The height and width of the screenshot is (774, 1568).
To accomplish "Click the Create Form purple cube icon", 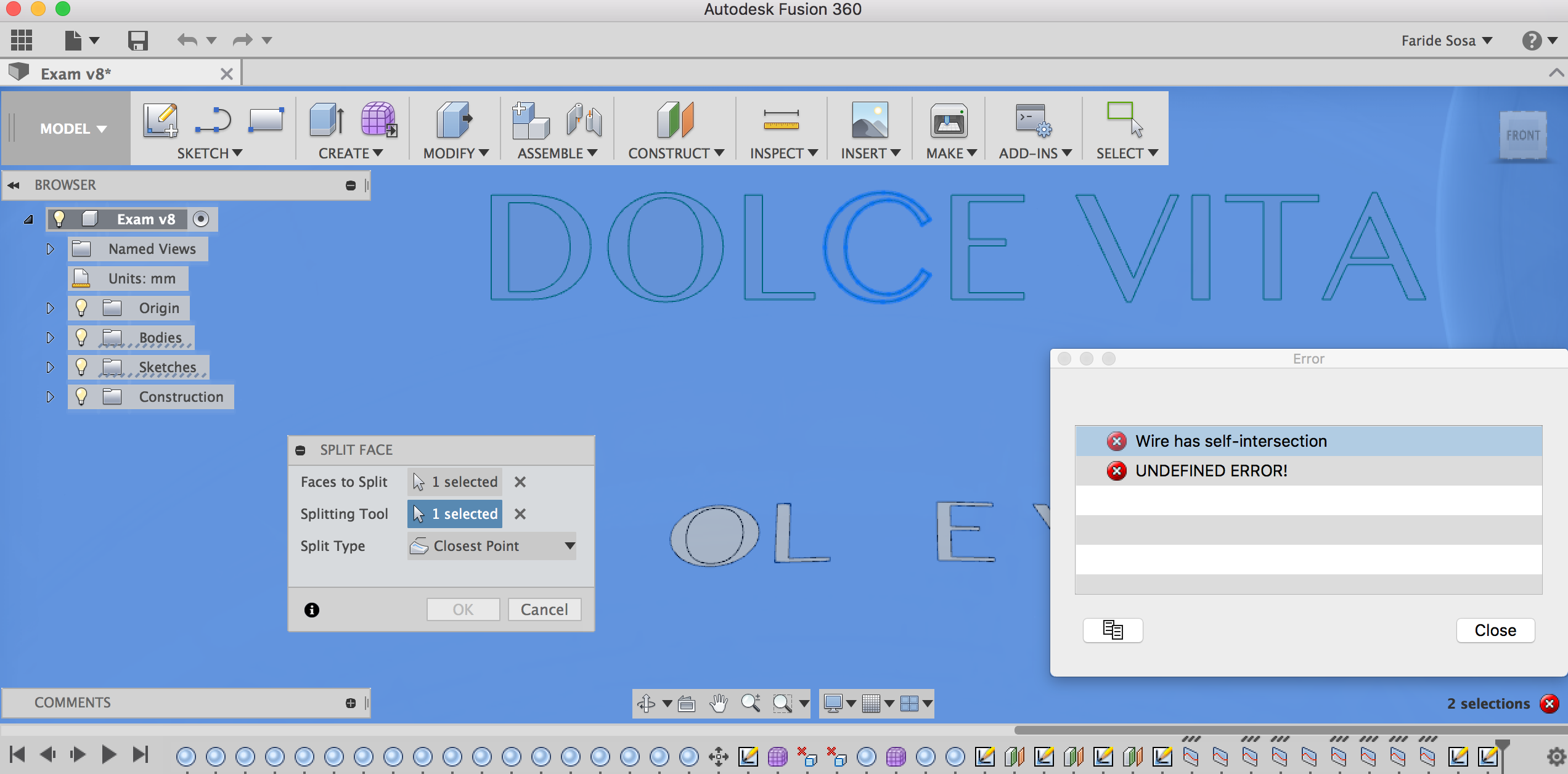I will [x=378, y=120].
